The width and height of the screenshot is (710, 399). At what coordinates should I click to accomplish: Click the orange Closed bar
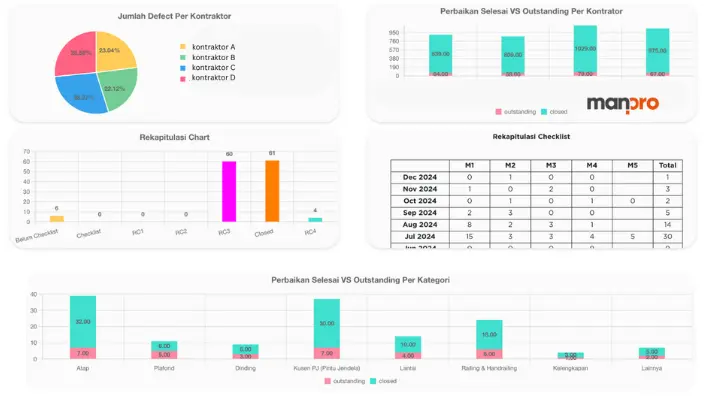(272, 191)
